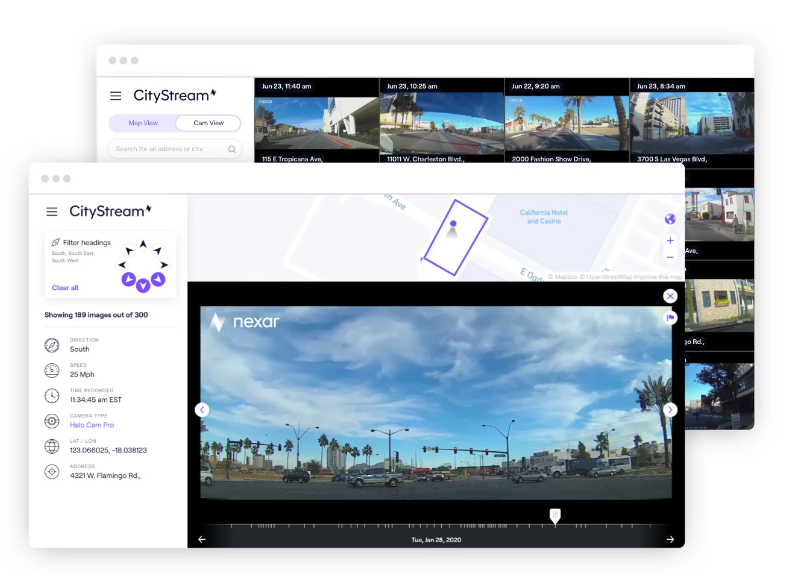
Task: Jump to next day with timeline right arrow
Action: point(670,539)
